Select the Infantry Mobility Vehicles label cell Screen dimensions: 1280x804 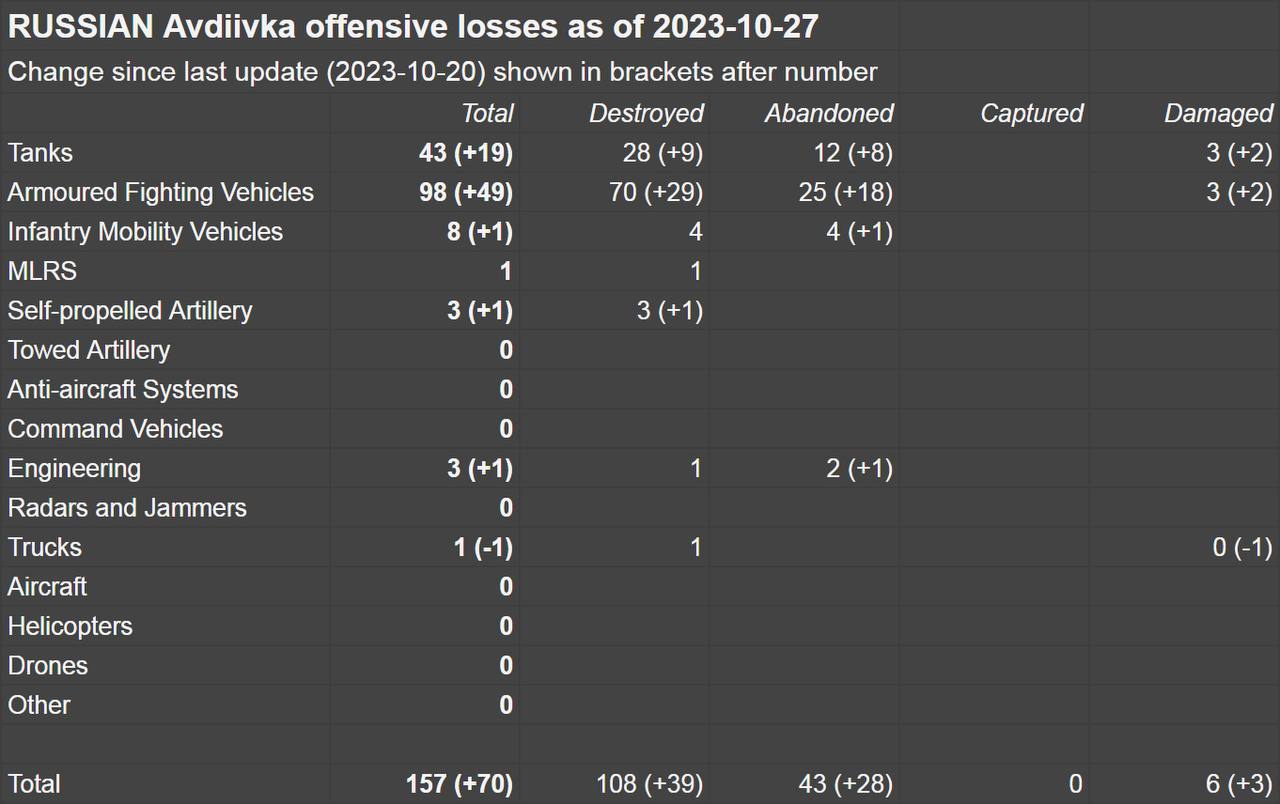(x=145, y=232)
